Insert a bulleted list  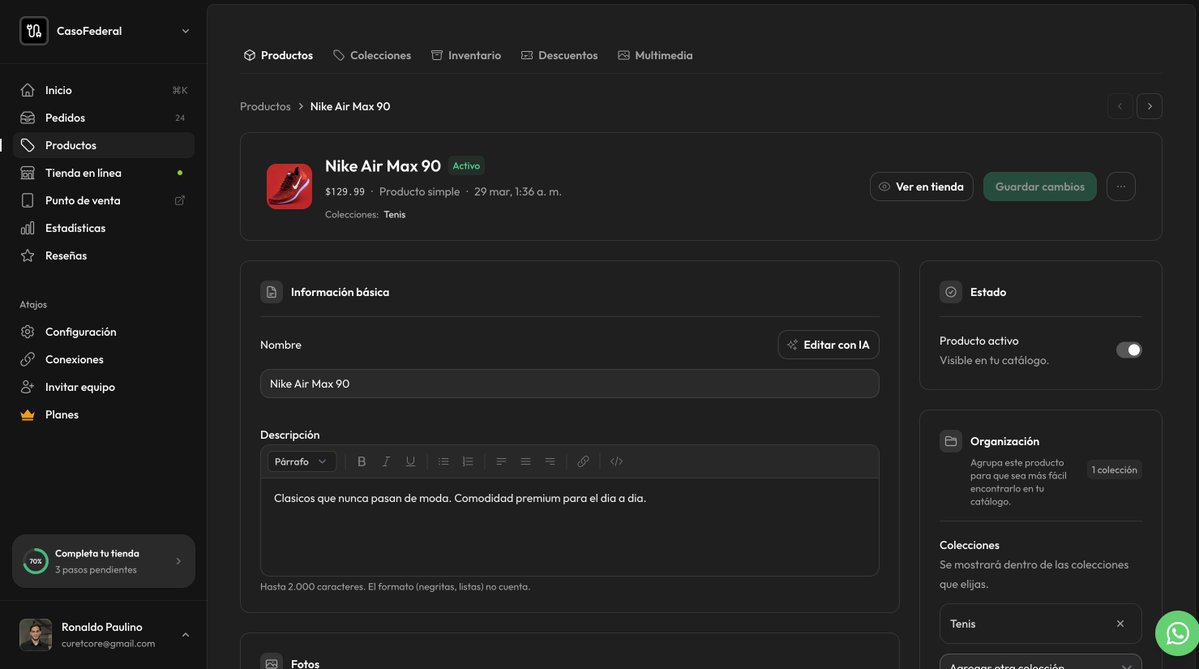click(x=444, y=462)
